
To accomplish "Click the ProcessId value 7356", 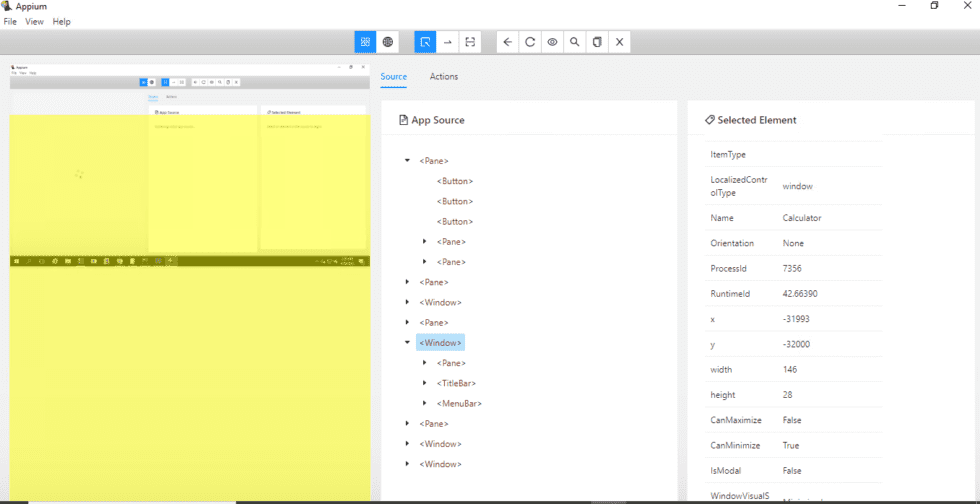I will tap(792, 269).
